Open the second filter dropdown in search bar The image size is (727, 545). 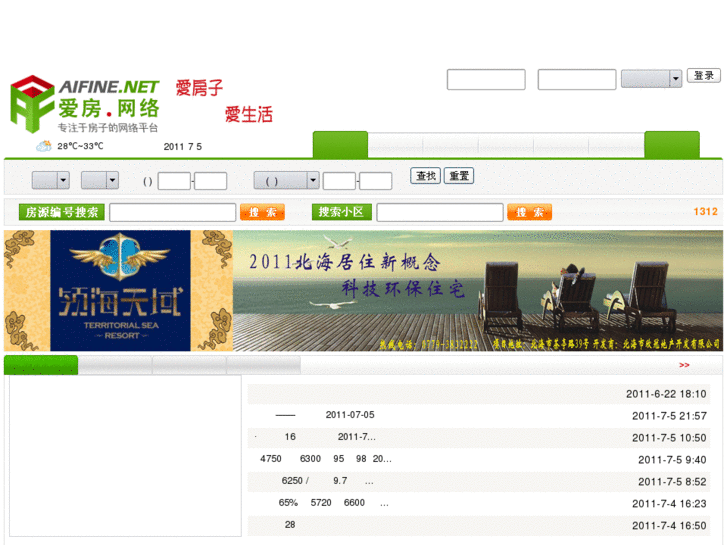[x=100, y=180]
